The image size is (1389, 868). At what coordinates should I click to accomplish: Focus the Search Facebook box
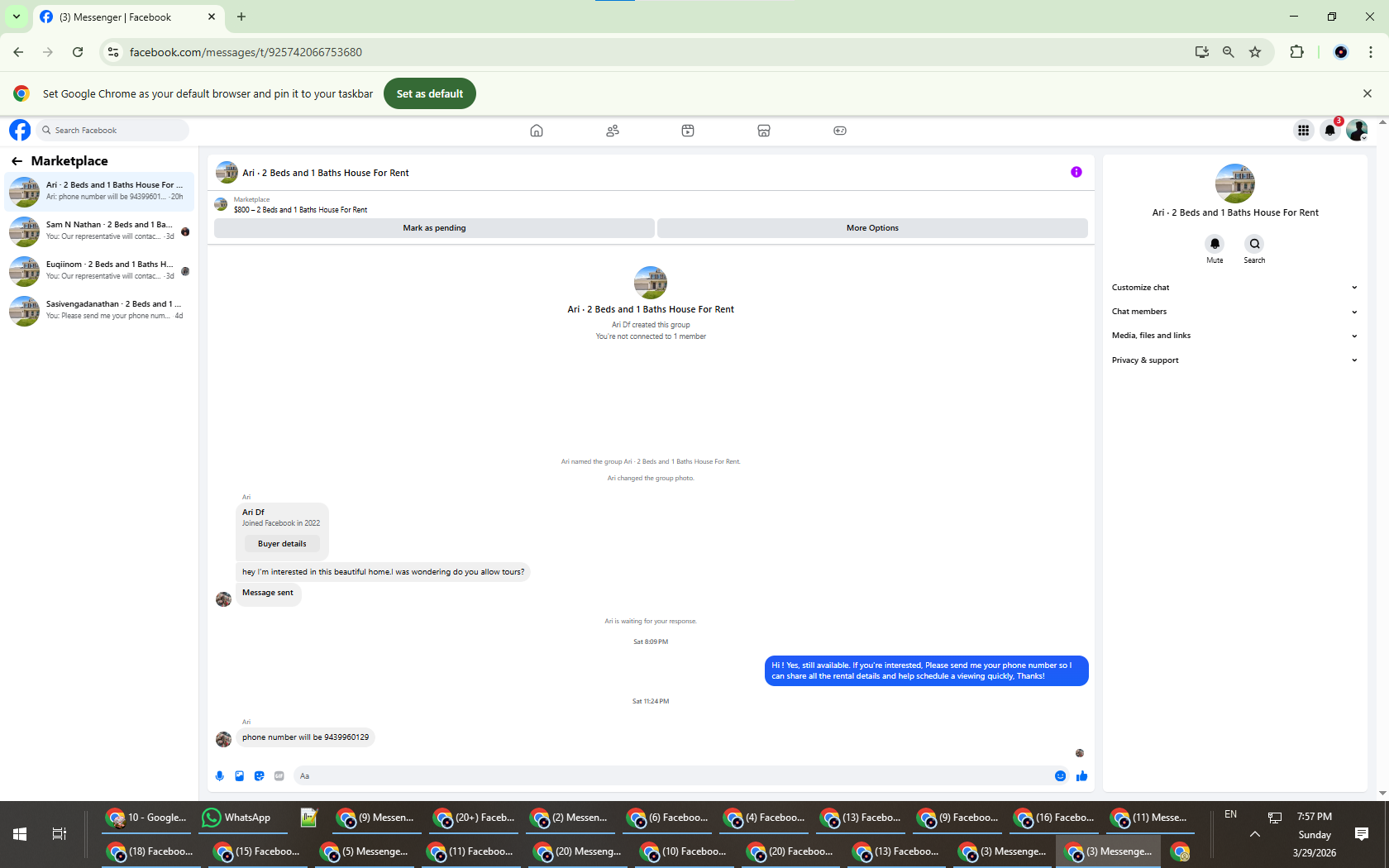point(112,131)
